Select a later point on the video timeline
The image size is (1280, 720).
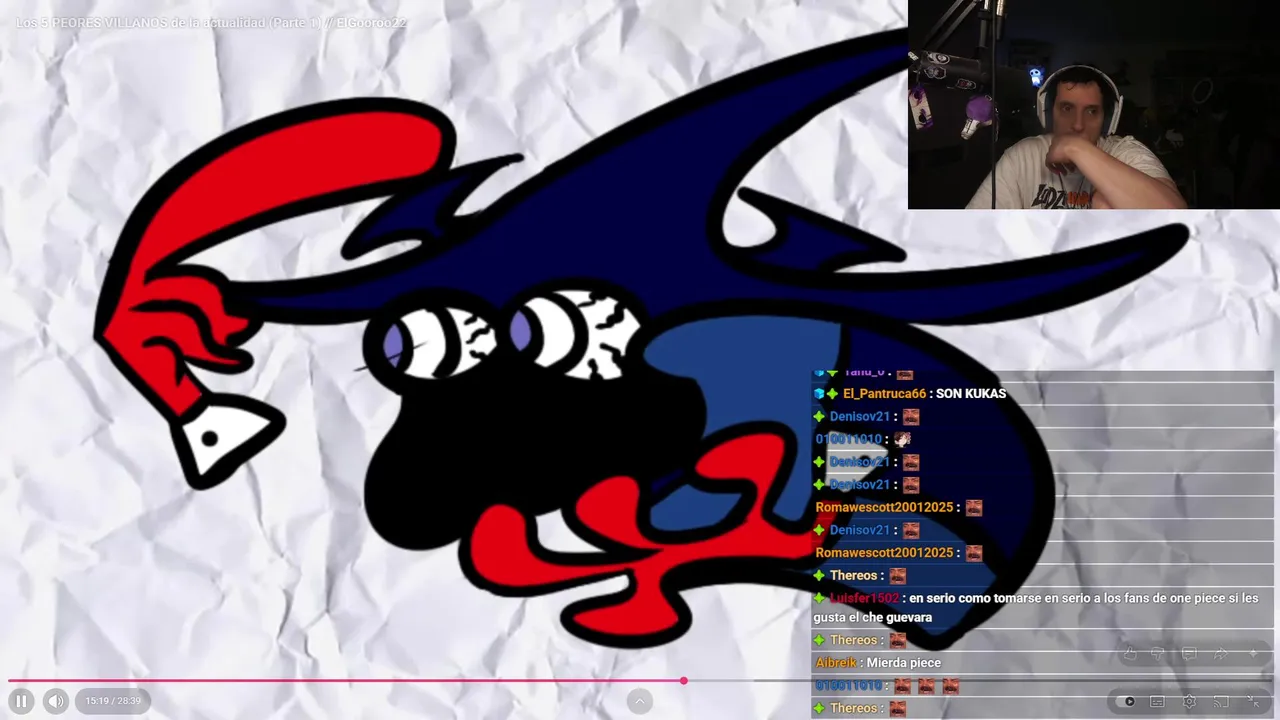980,681
